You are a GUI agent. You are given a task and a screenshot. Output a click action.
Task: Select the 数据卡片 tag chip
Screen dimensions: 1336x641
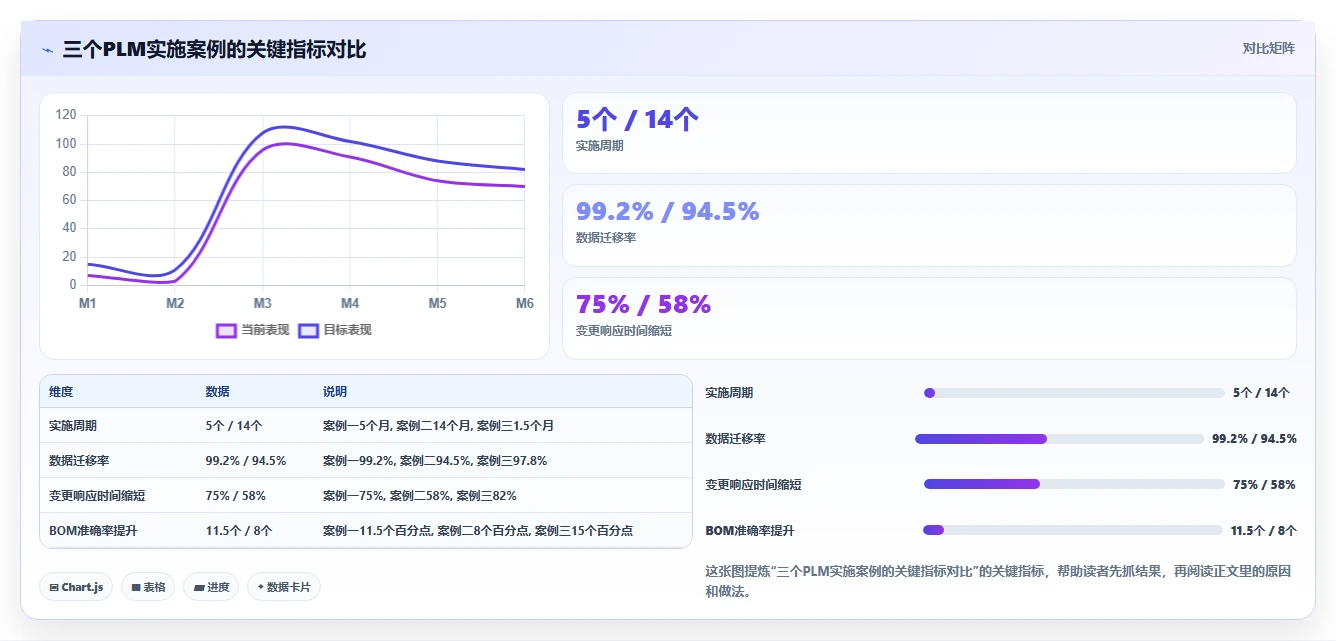pos(283,587)
